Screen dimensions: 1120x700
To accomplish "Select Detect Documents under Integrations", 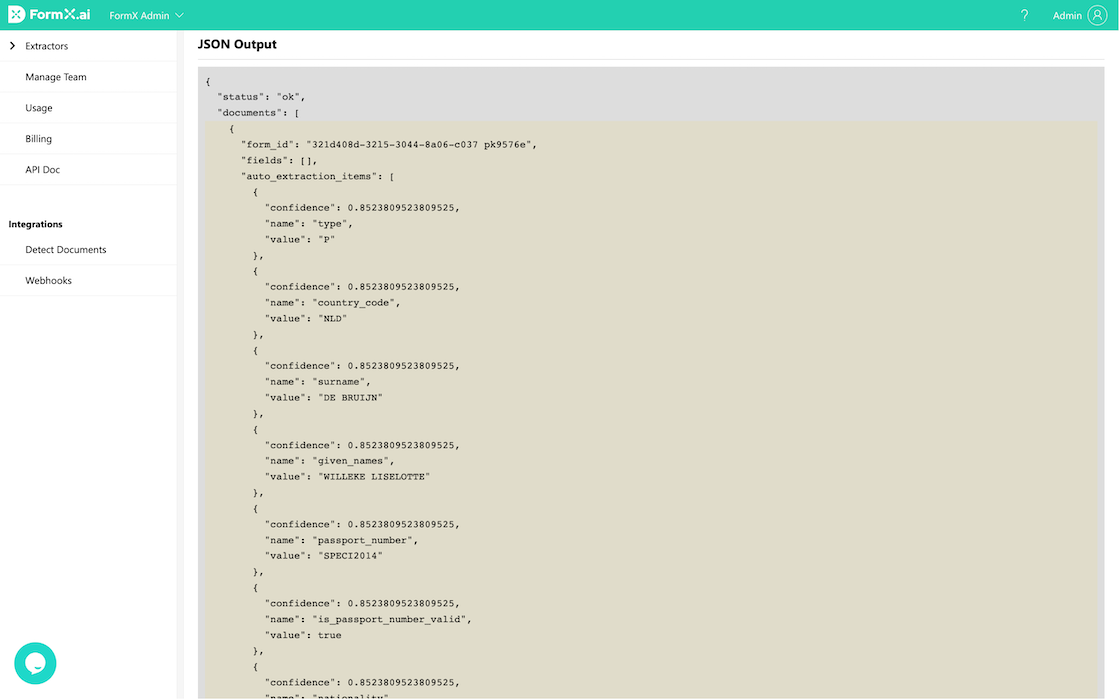I will pyautogui.click(x=66, y=250).
